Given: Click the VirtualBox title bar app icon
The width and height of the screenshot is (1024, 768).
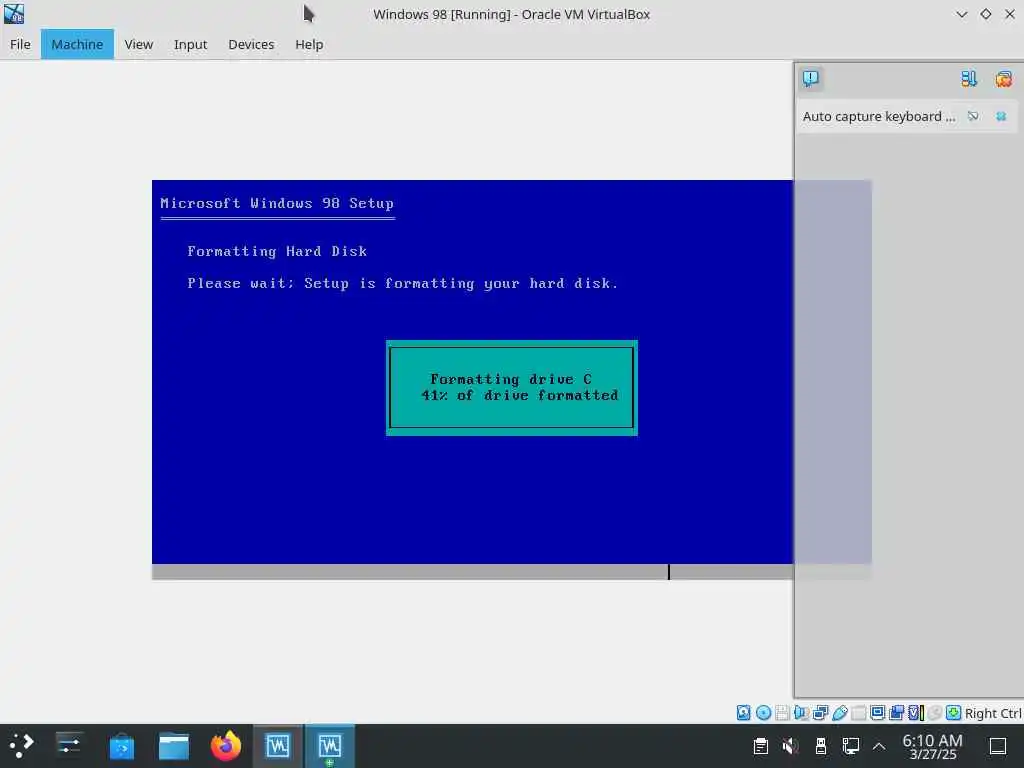Looking at the screenshot, I should (x=14, y=14).
